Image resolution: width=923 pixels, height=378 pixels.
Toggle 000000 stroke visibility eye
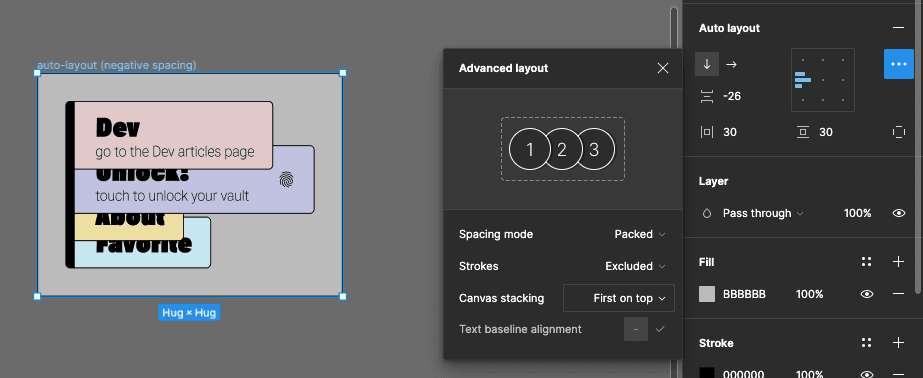(x=866, y=374)
